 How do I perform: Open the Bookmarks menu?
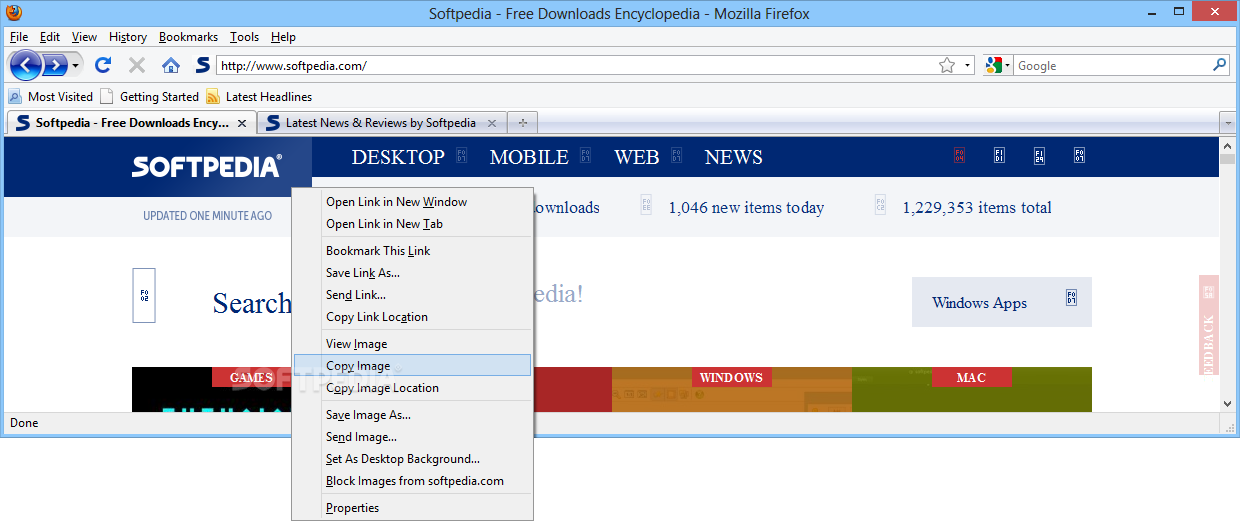pos(188,37)
